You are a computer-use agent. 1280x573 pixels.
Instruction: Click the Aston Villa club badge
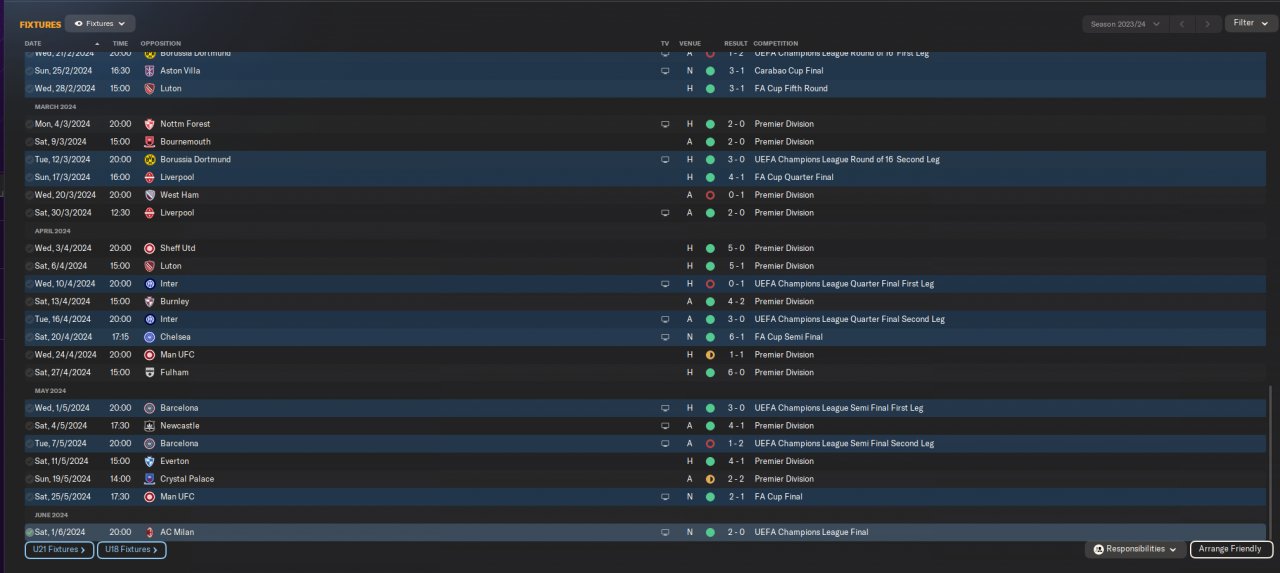149,71
